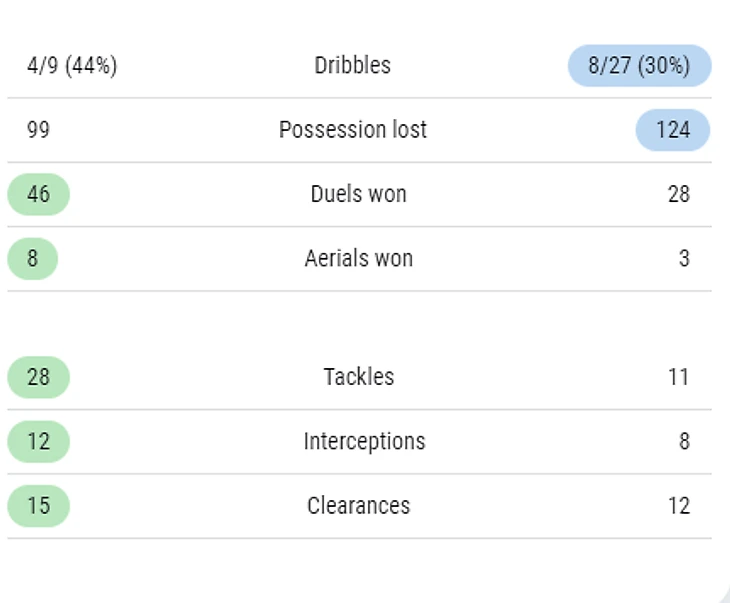This screenshot has height=603, width=730.
Task: Select the Clearances label
Action: coord(358,506)
